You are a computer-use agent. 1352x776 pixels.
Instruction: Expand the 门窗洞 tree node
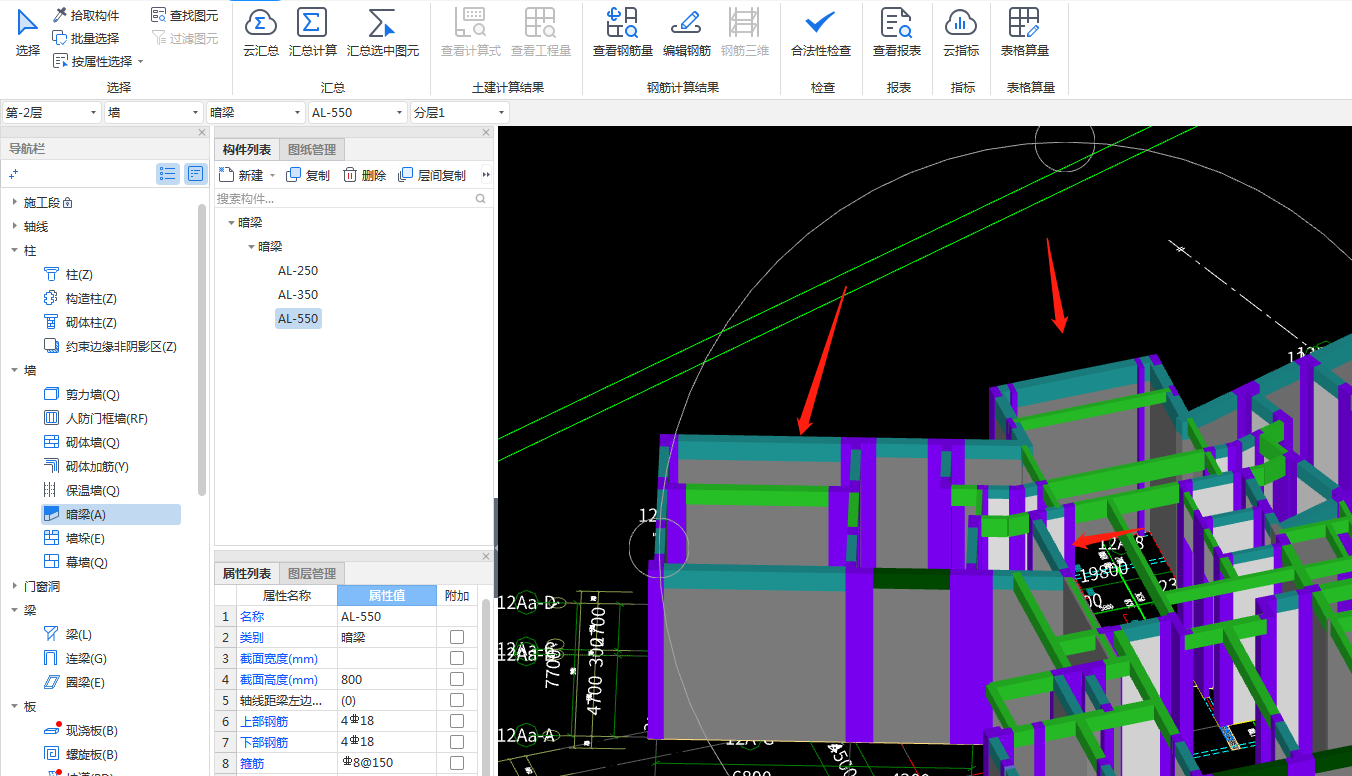14,586
